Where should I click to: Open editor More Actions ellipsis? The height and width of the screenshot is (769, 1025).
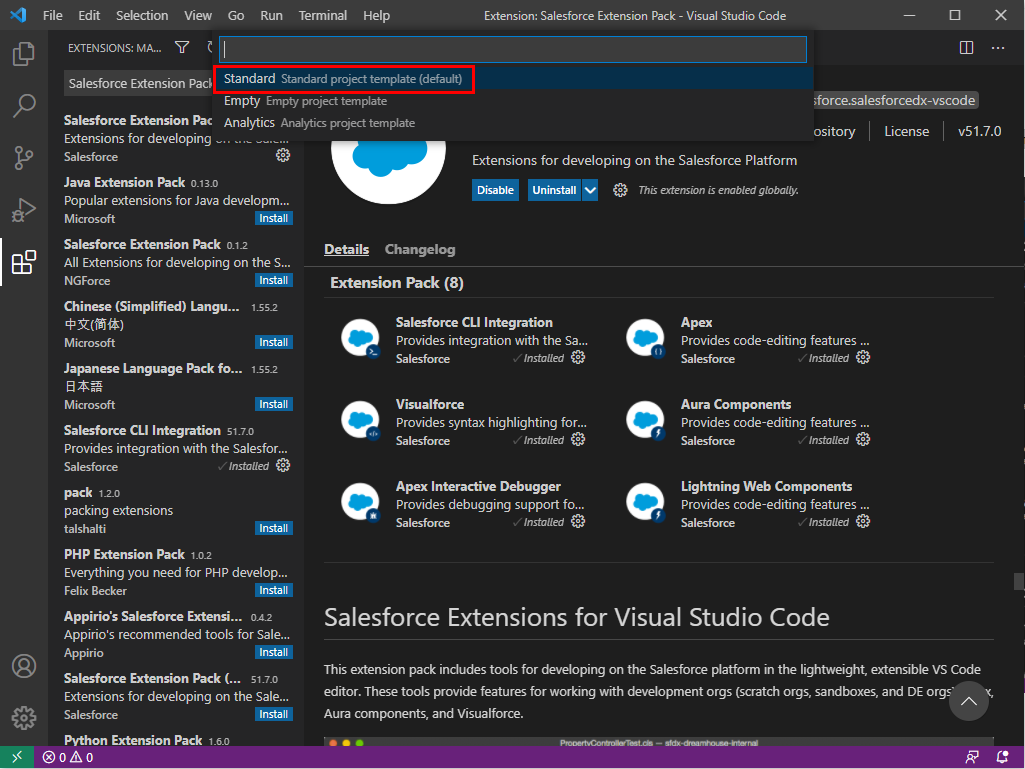coord(998,48)
